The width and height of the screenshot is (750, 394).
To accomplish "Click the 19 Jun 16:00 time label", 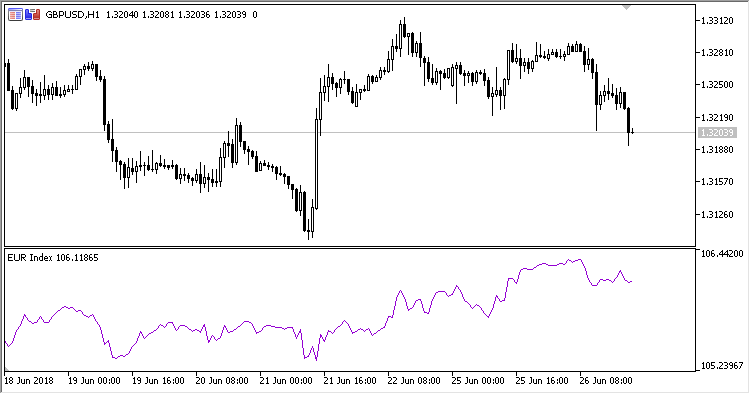I will tap(158, 381).
